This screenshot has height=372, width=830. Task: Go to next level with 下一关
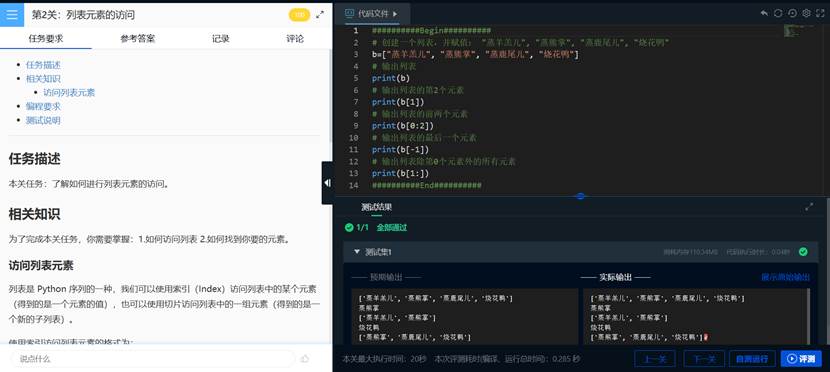(x=704, y=359)
